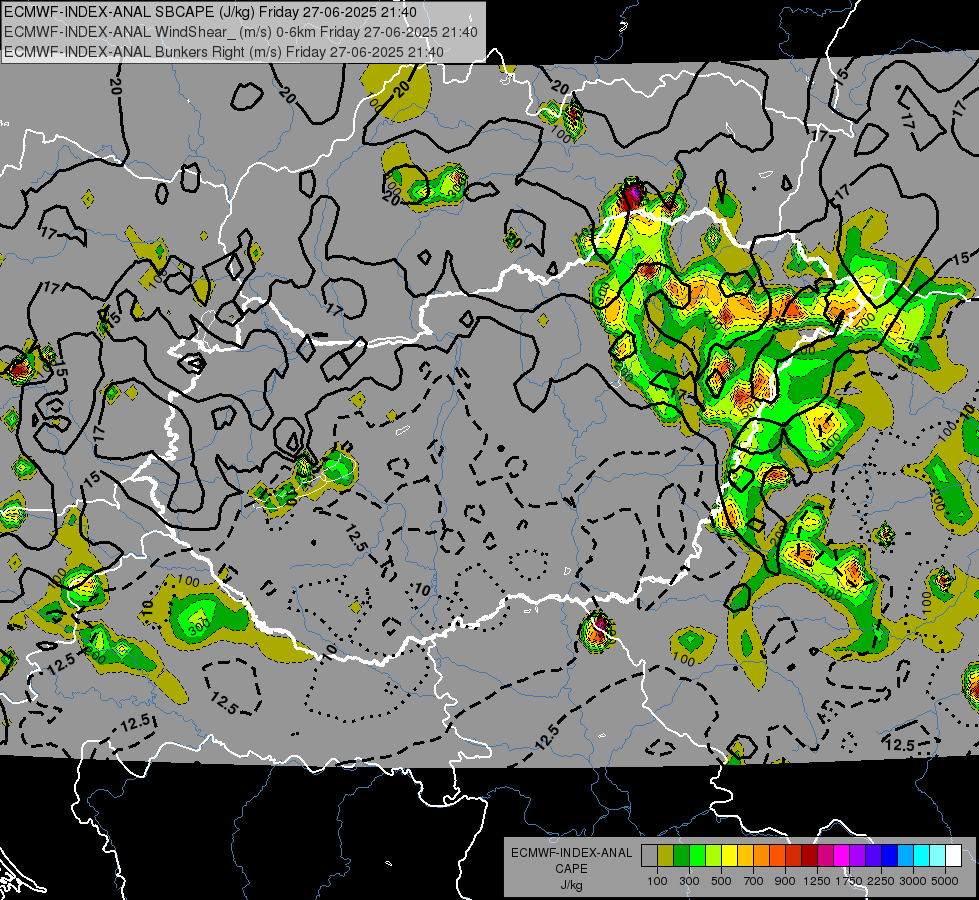Viewport: 979px width, 900px height.
Task: Click the Bunkers Right (m/s) title line
Action: tap(224, 52)
